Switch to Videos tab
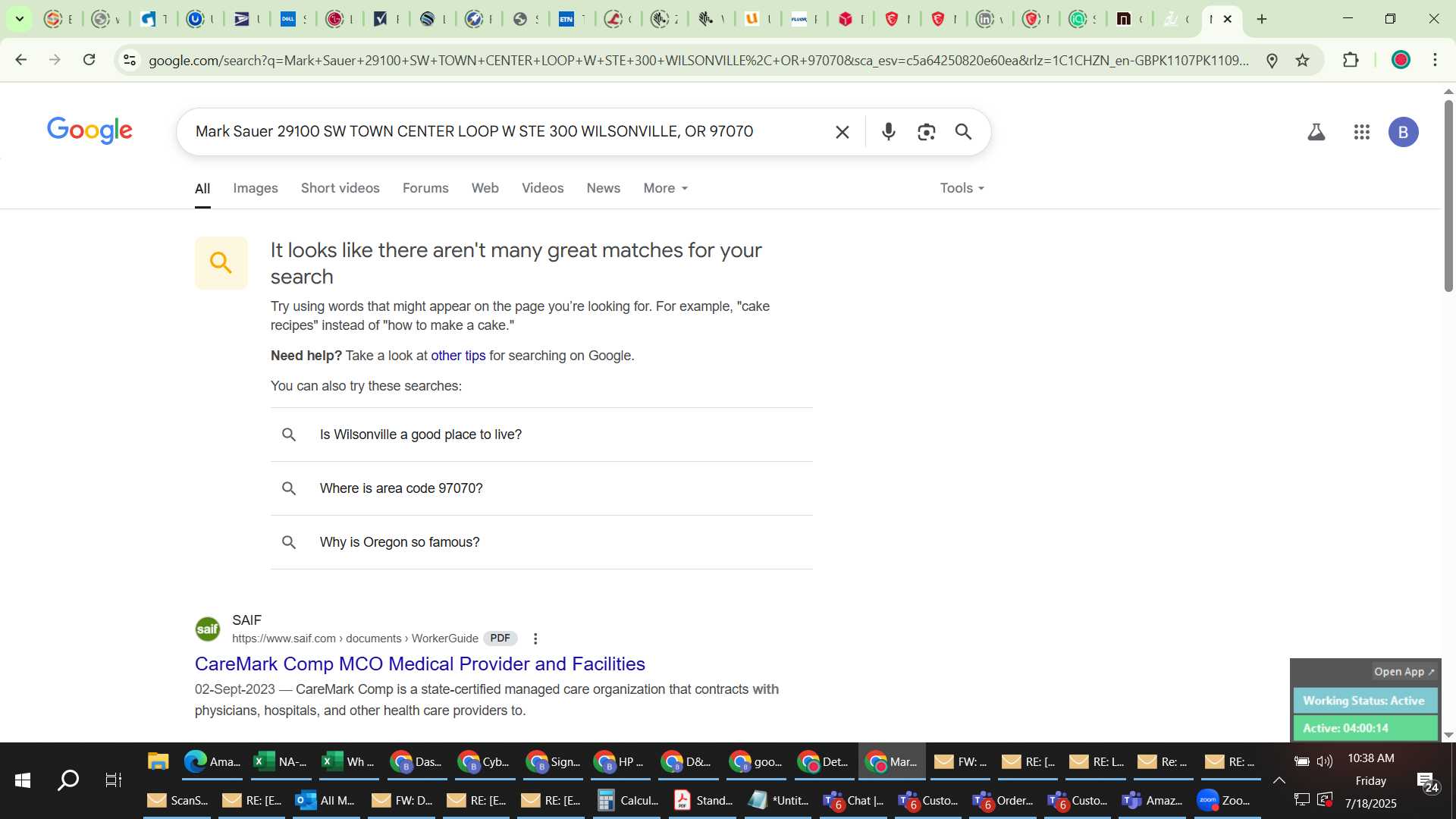Image resolution: width=1456 pixels, height=819 pixels. [x=542, y=188]
